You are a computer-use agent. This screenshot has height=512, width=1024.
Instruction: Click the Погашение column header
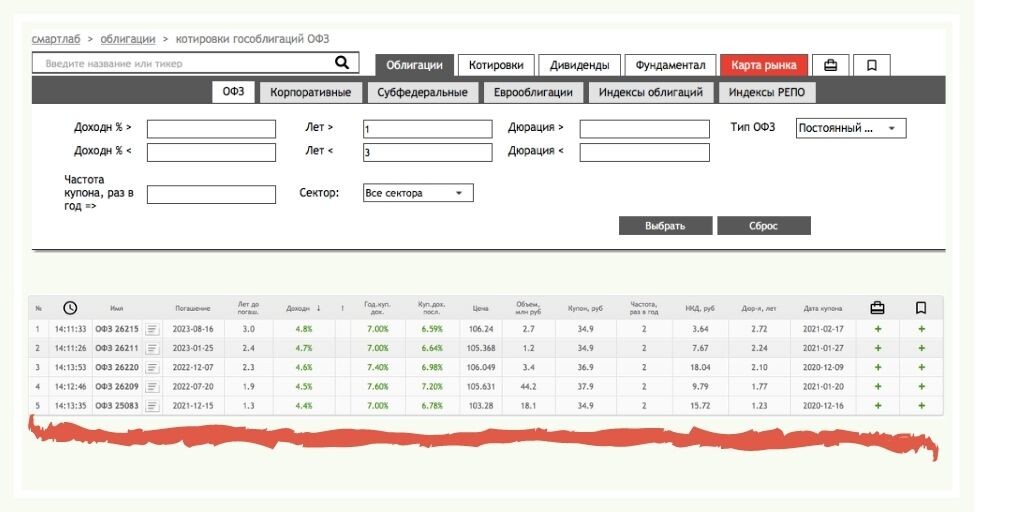[x=193, y=308]
